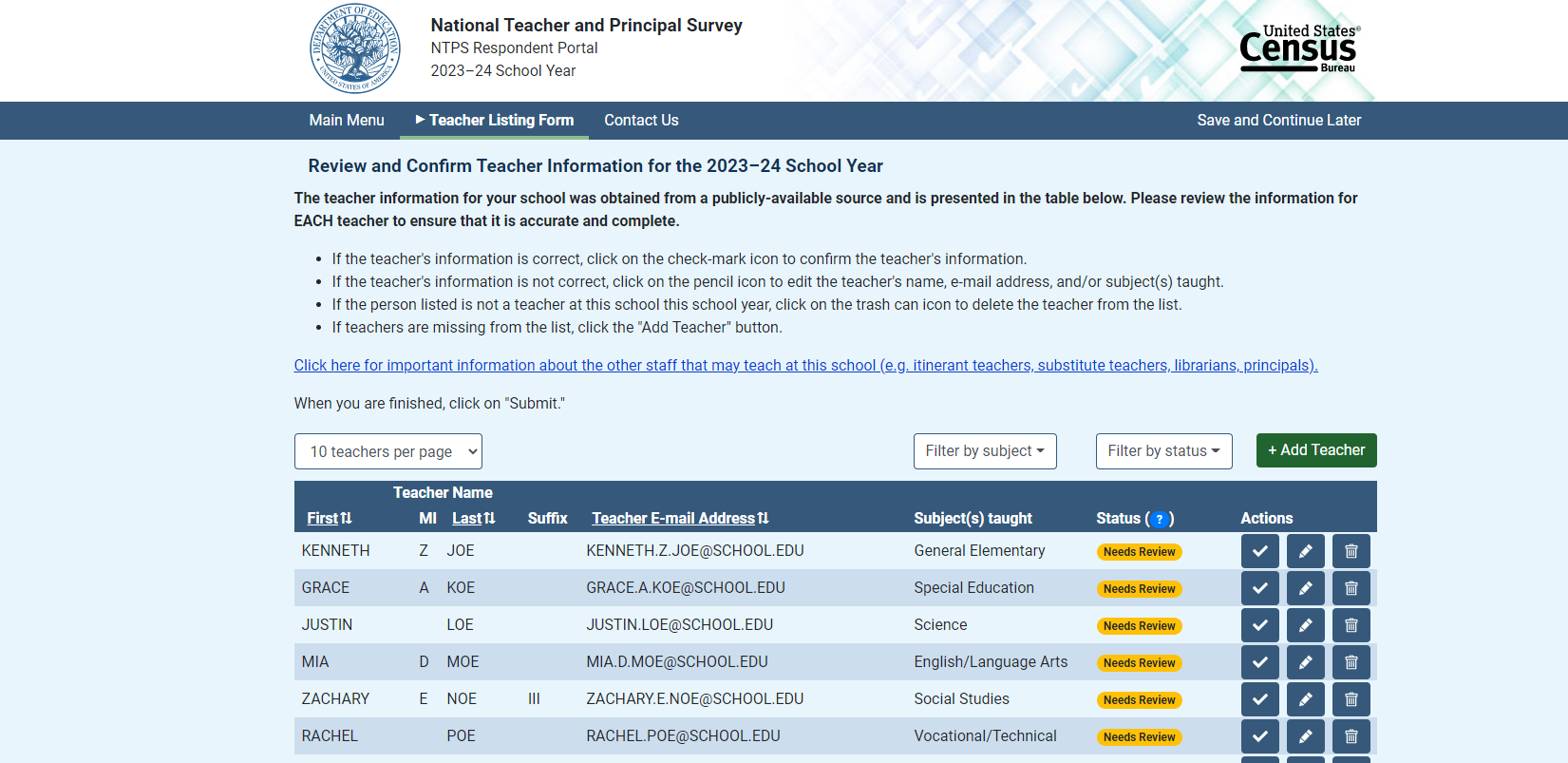Edit Kenneth Joe's record with pencil icon
Viewport: 1568px width, 763px height.
[x=1305, y=551]
